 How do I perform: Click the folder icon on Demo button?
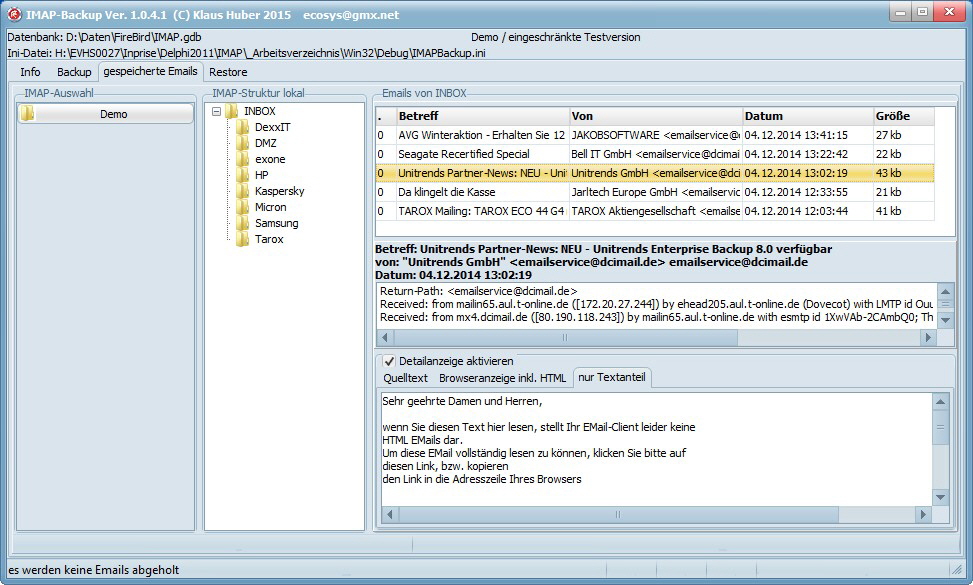click(27, 114)
